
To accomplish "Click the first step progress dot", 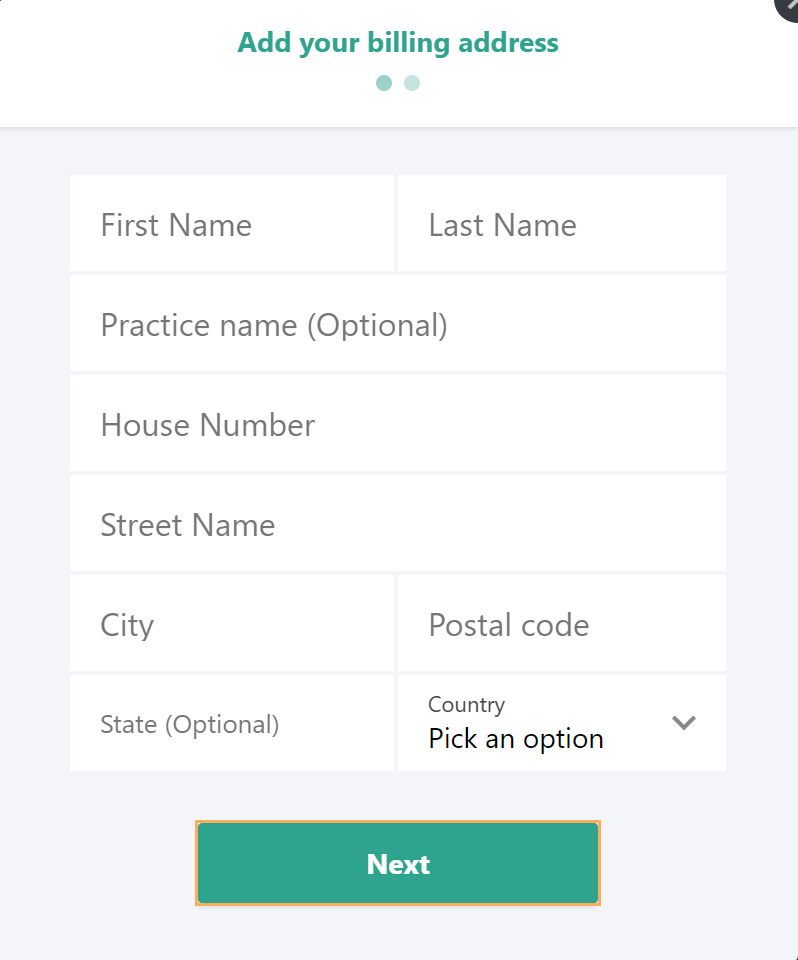I will (384, 83).
